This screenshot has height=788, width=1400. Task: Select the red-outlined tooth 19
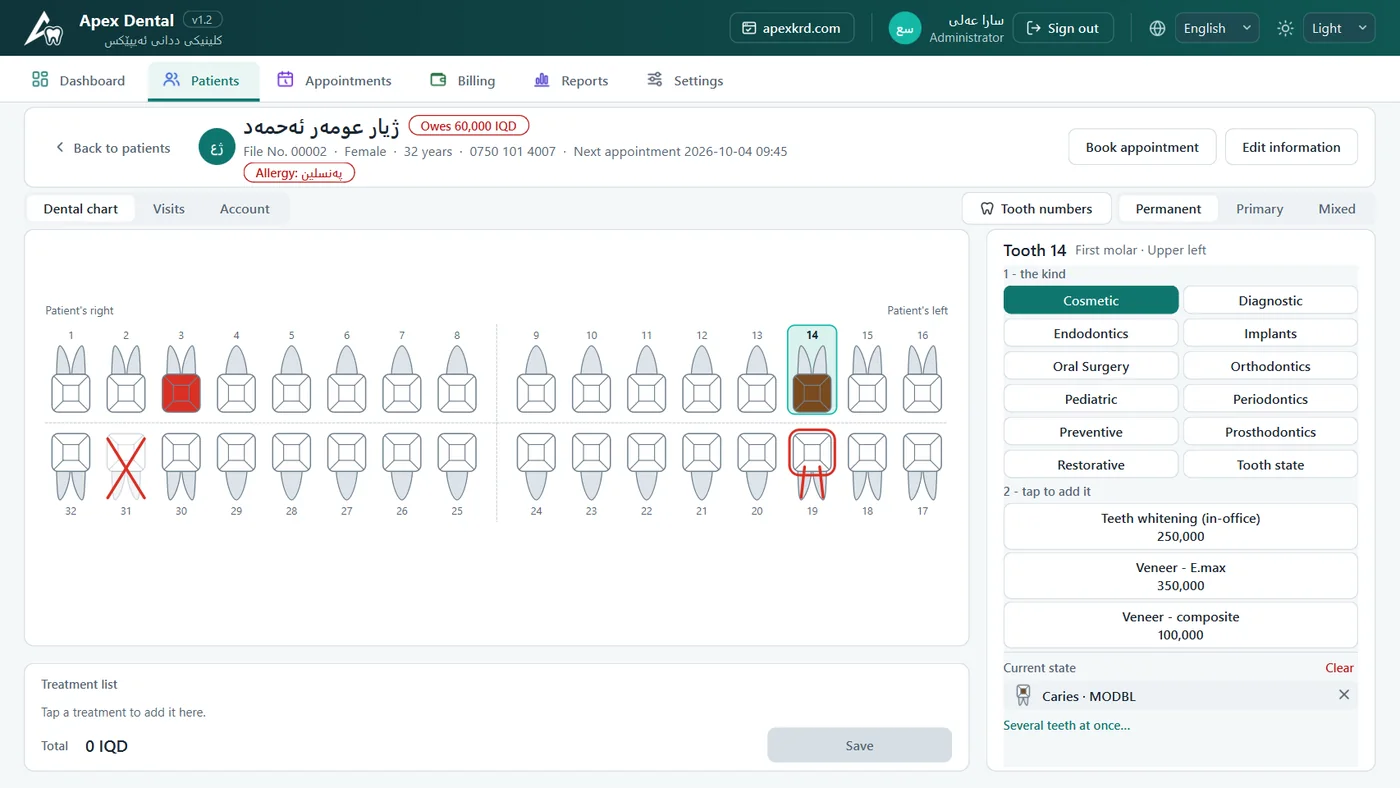(812, 465)
